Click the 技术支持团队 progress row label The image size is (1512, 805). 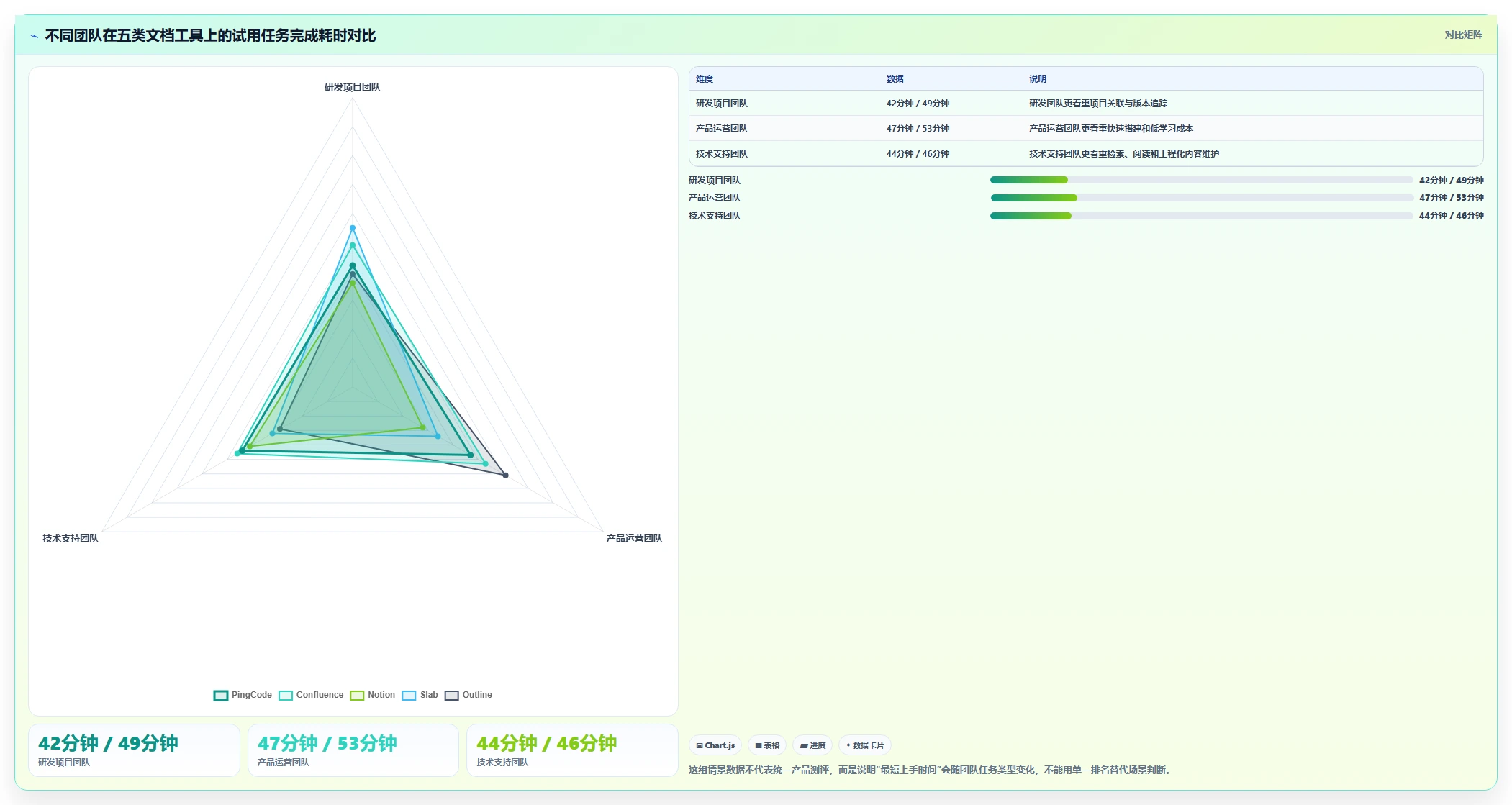pyautogui.click(x=715, y=216)
